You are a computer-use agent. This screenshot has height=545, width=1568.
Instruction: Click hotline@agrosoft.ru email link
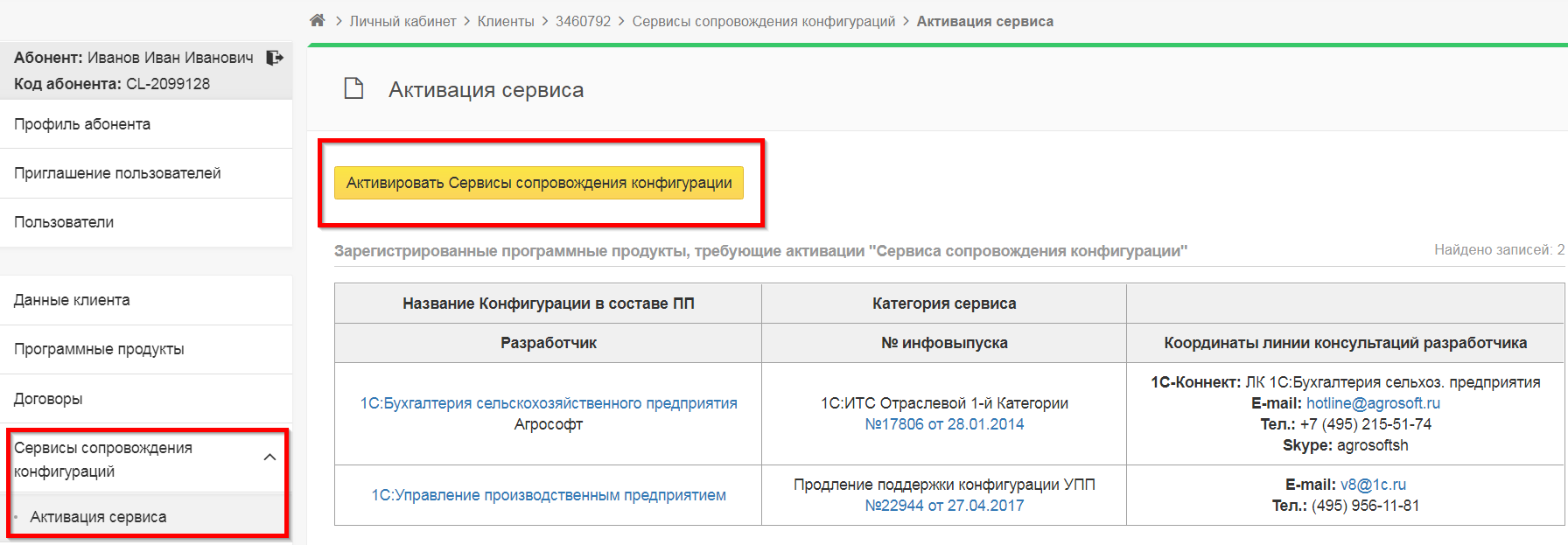tap(1373, 403)
